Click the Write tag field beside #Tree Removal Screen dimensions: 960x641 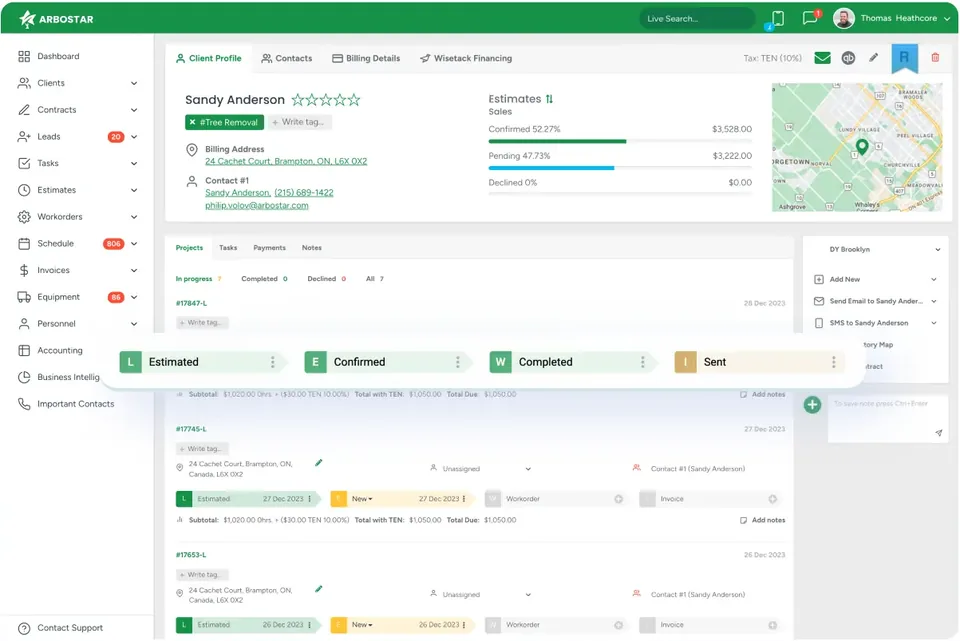point(299,122)
